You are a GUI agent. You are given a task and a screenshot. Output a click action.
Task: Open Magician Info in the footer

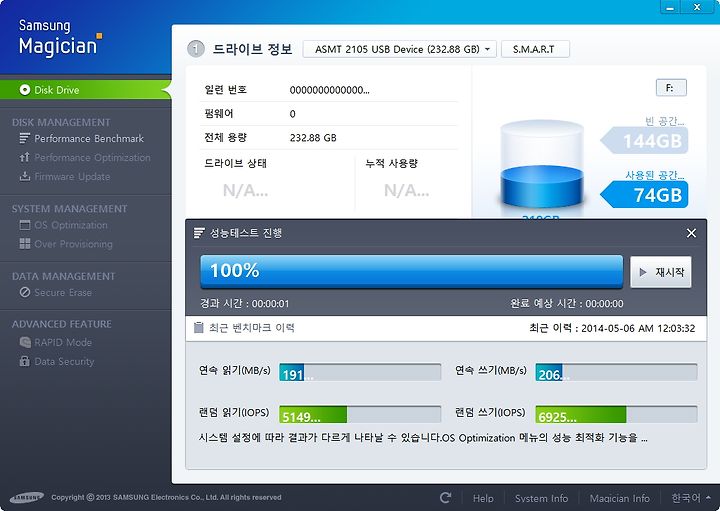coord(619,498)
